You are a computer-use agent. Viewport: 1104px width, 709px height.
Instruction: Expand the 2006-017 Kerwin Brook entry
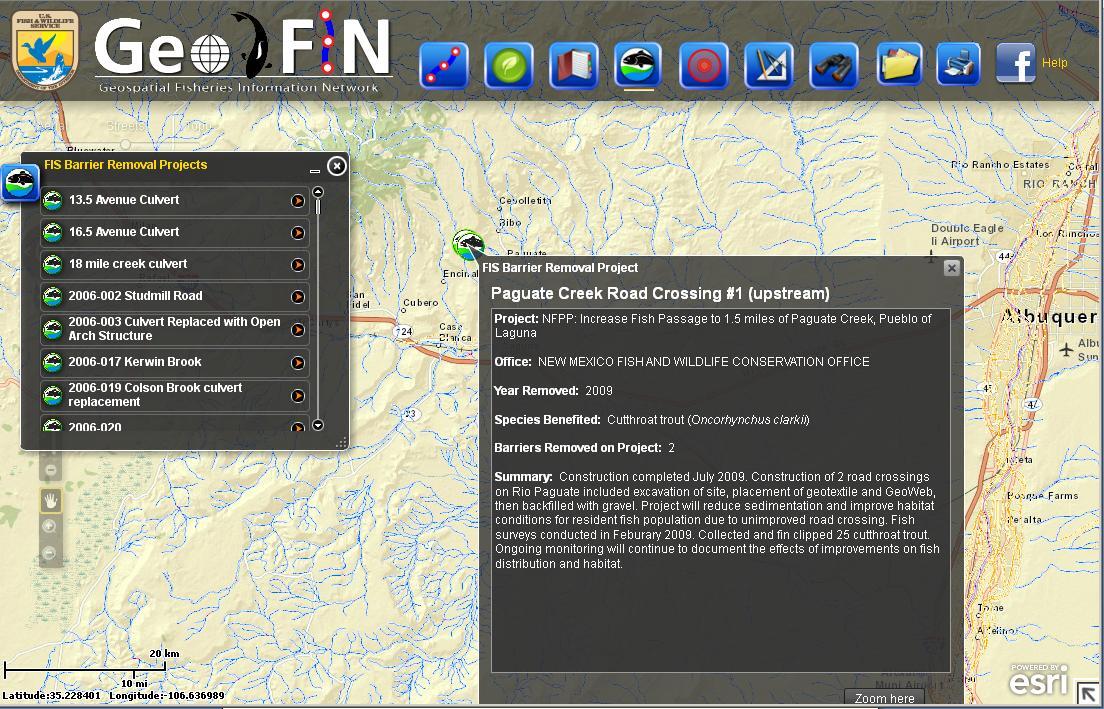[297, 362]
